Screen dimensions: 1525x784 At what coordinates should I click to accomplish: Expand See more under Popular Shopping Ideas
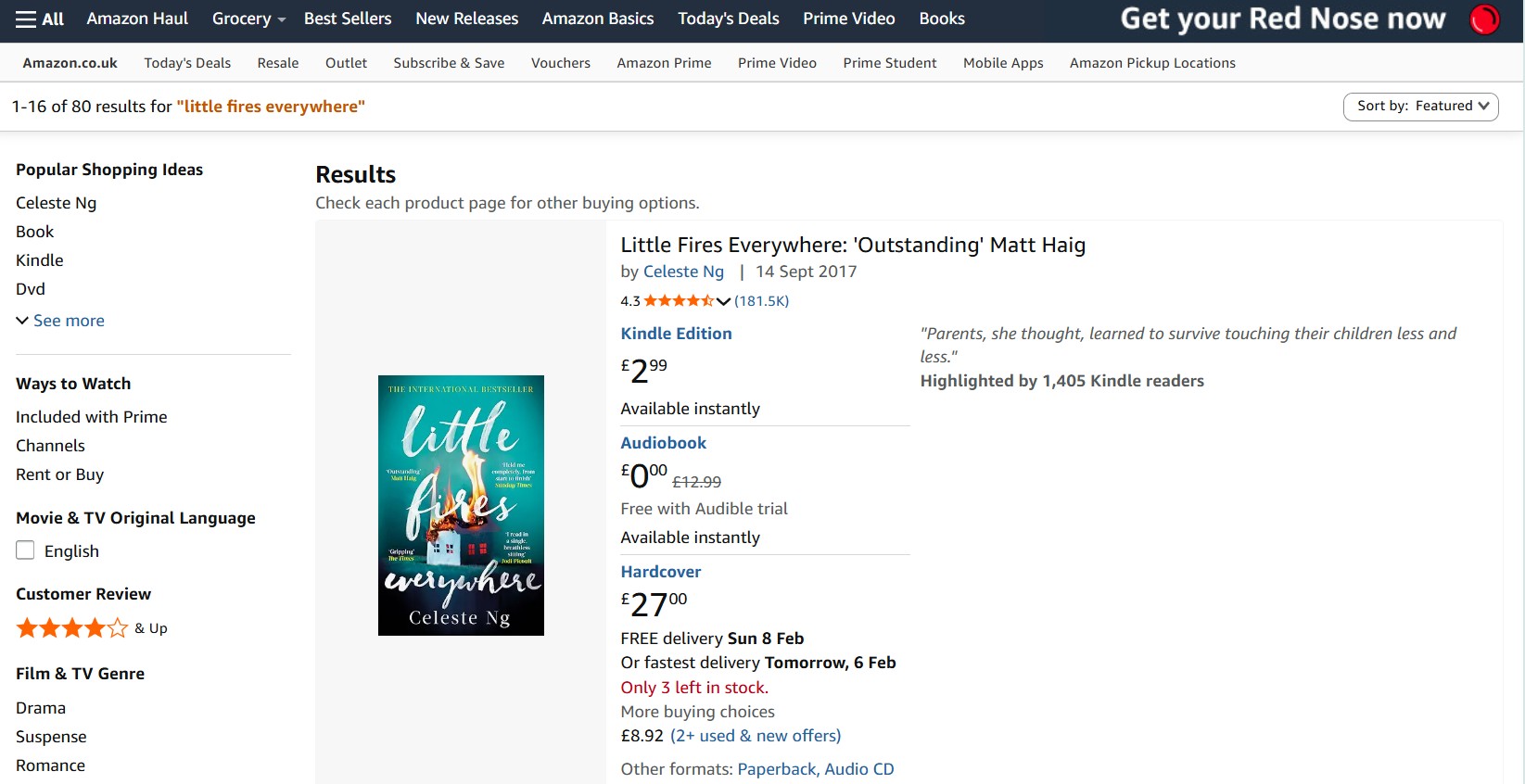[x=59, y=320]
